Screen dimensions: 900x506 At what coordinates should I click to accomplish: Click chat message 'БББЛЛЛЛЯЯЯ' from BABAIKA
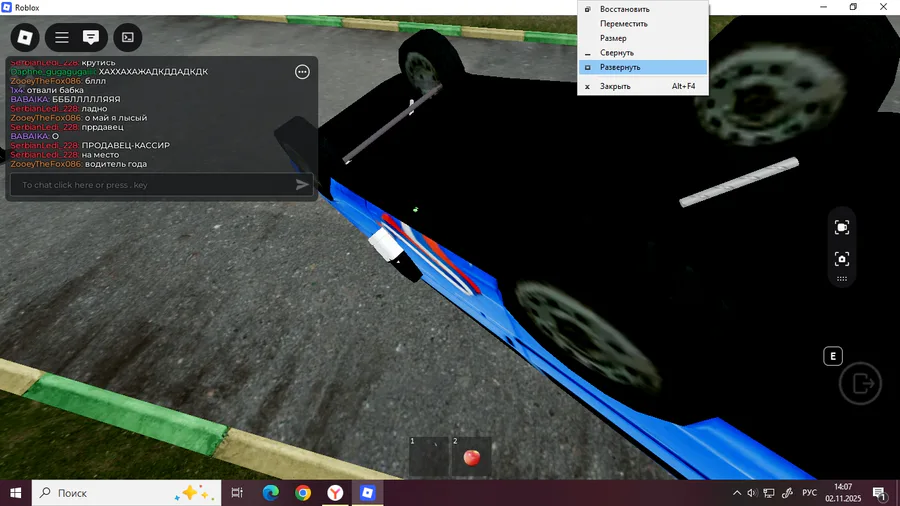tap(86, 99)
